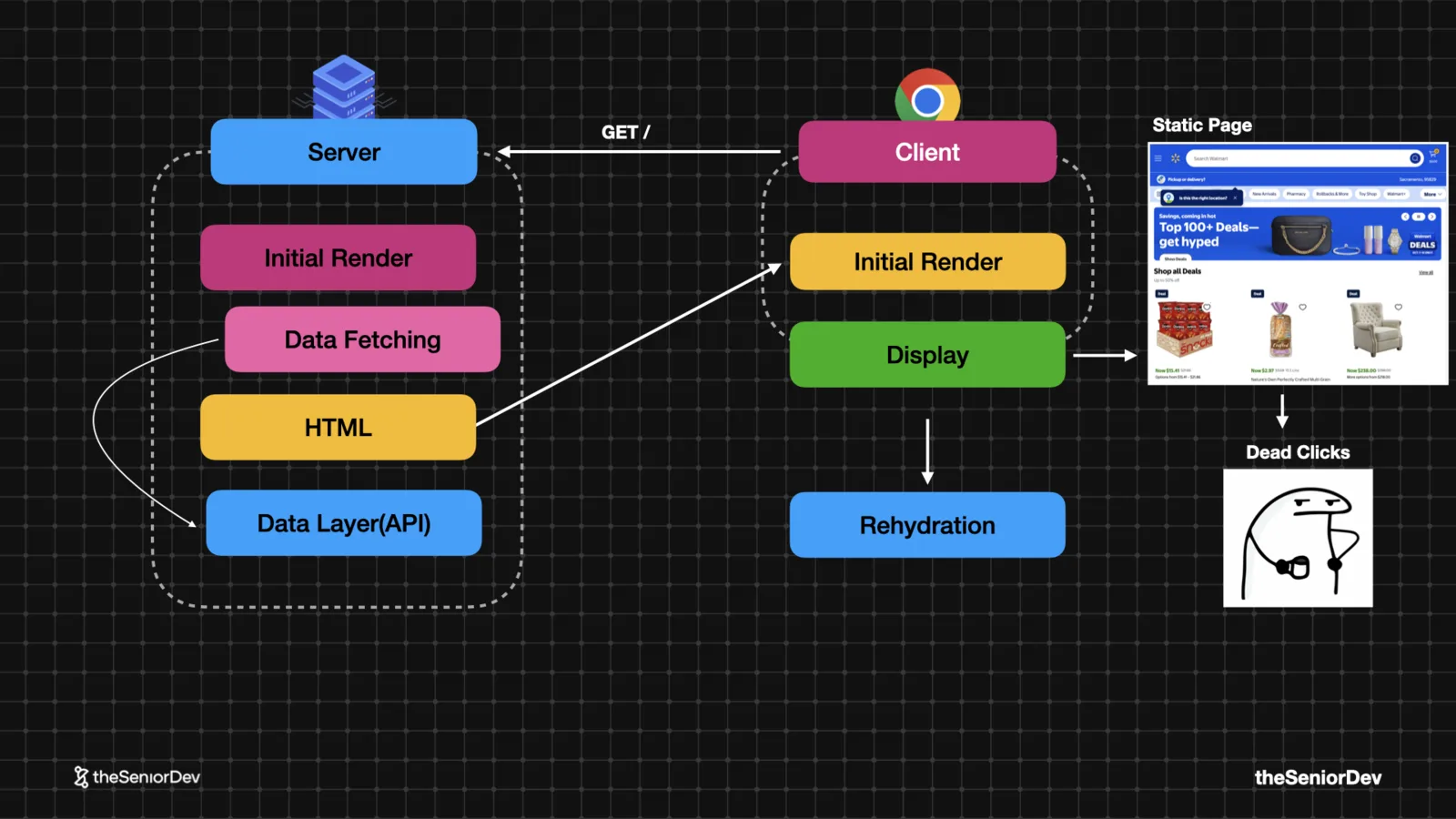
Task: Click the frustrated meme image under Dead Clicks
Action: 1298,538
